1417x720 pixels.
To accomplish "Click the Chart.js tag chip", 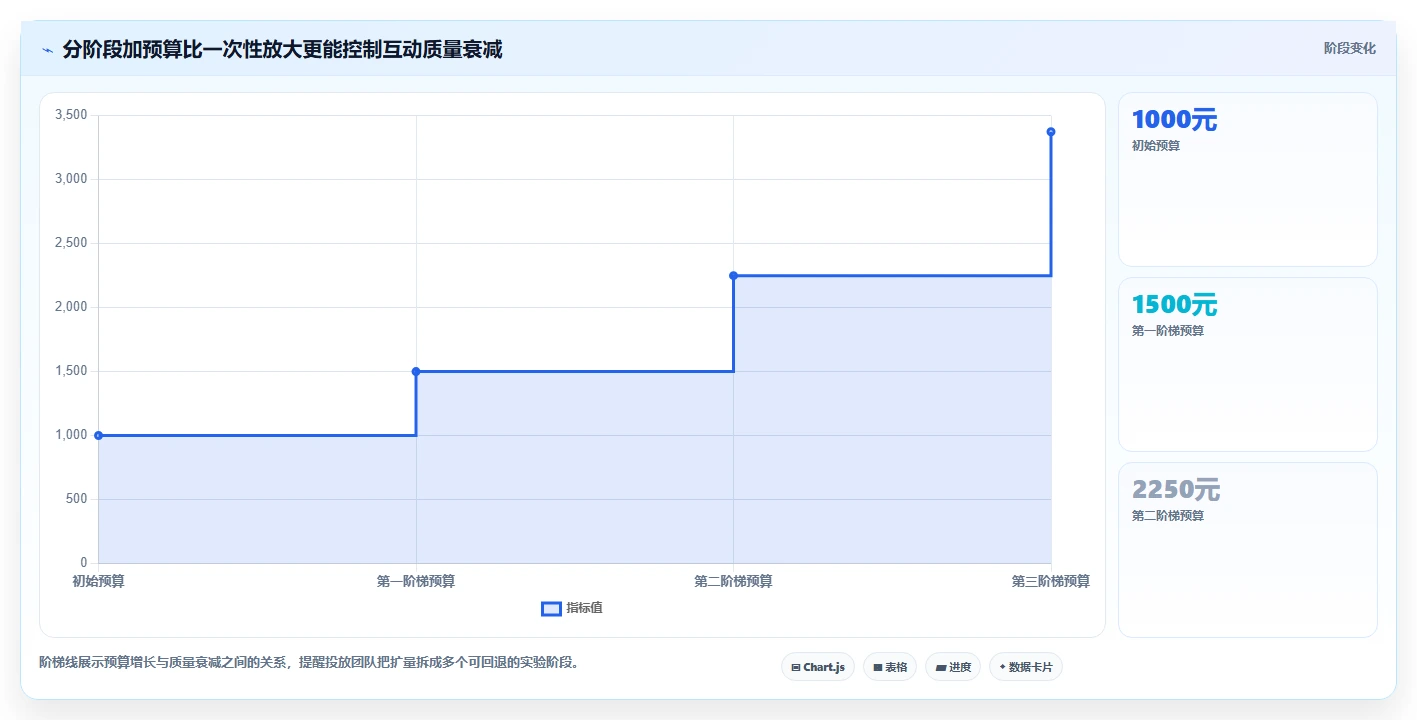I will (x=818, y=667).
